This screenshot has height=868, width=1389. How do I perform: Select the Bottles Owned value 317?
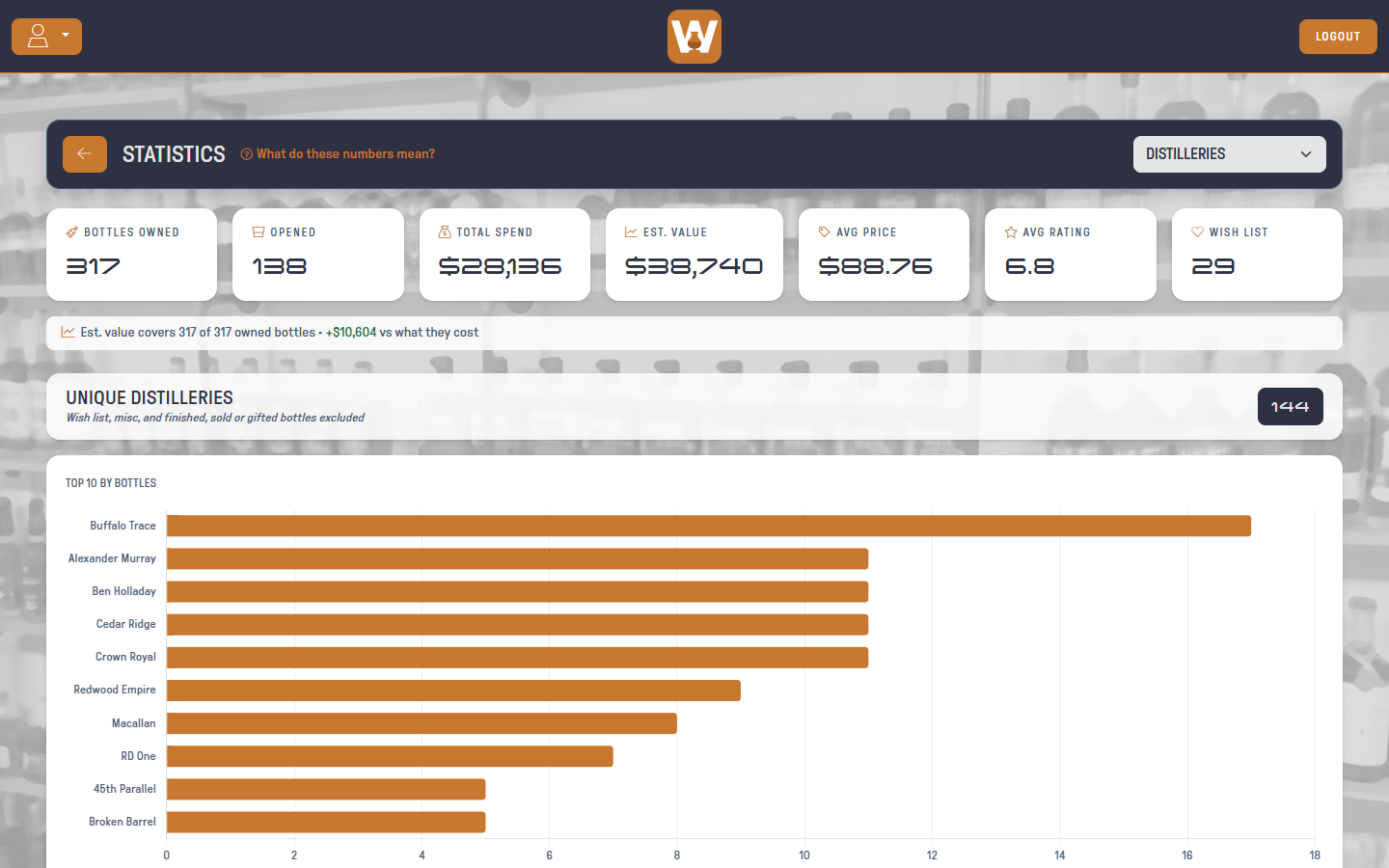(x=94, y=266)
